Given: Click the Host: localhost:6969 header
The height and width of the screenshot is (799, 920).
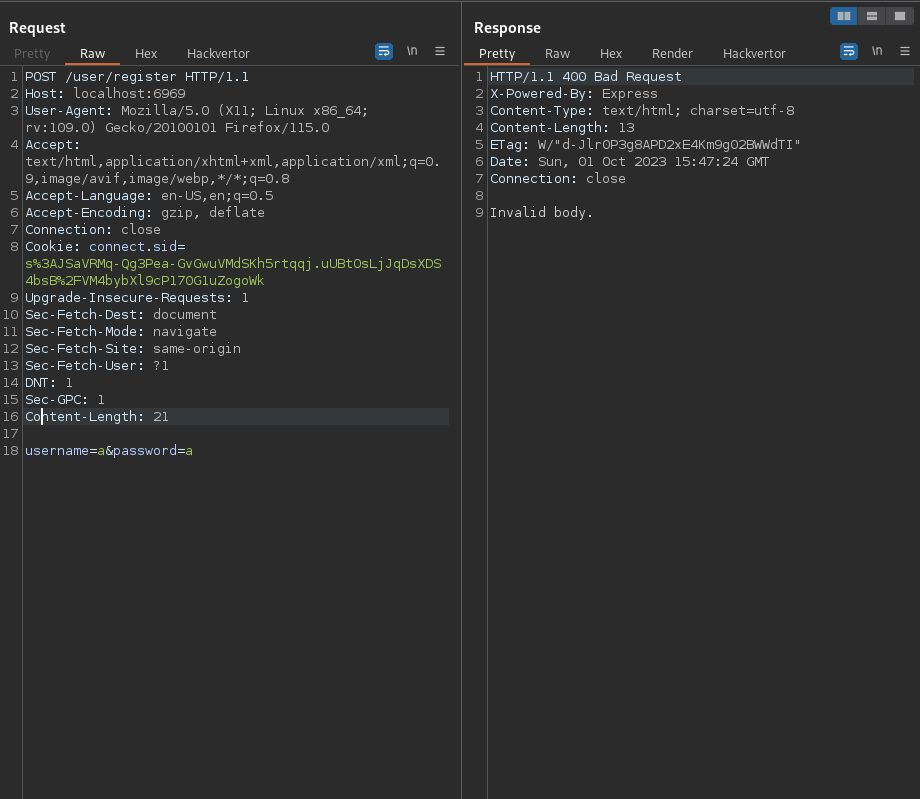Looking at the screenshot, I should (105, 93).
